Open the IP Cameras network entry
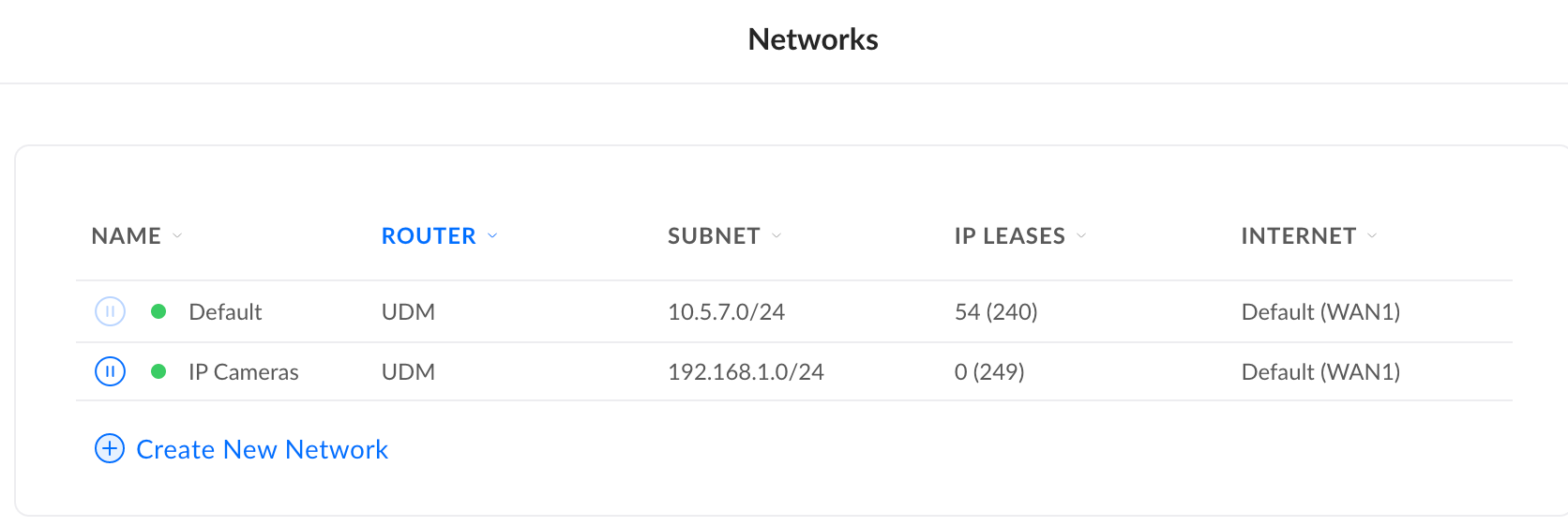This screenshot has width=1568, height=527. 243,372
